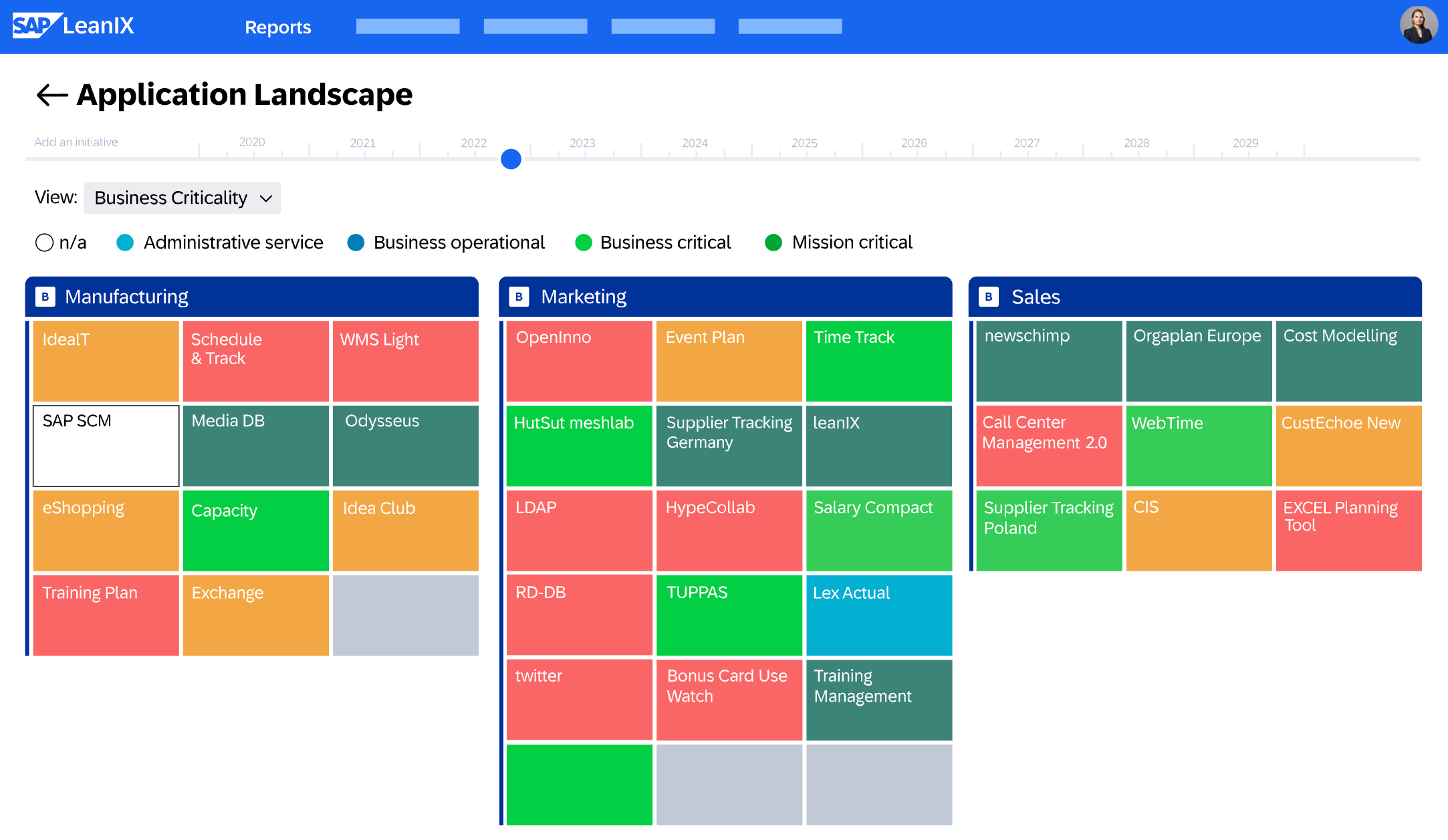Open the Supplier Tracking Poland tile
The height and width of the screenshot is (840, 1448).
pos(1049,531)
